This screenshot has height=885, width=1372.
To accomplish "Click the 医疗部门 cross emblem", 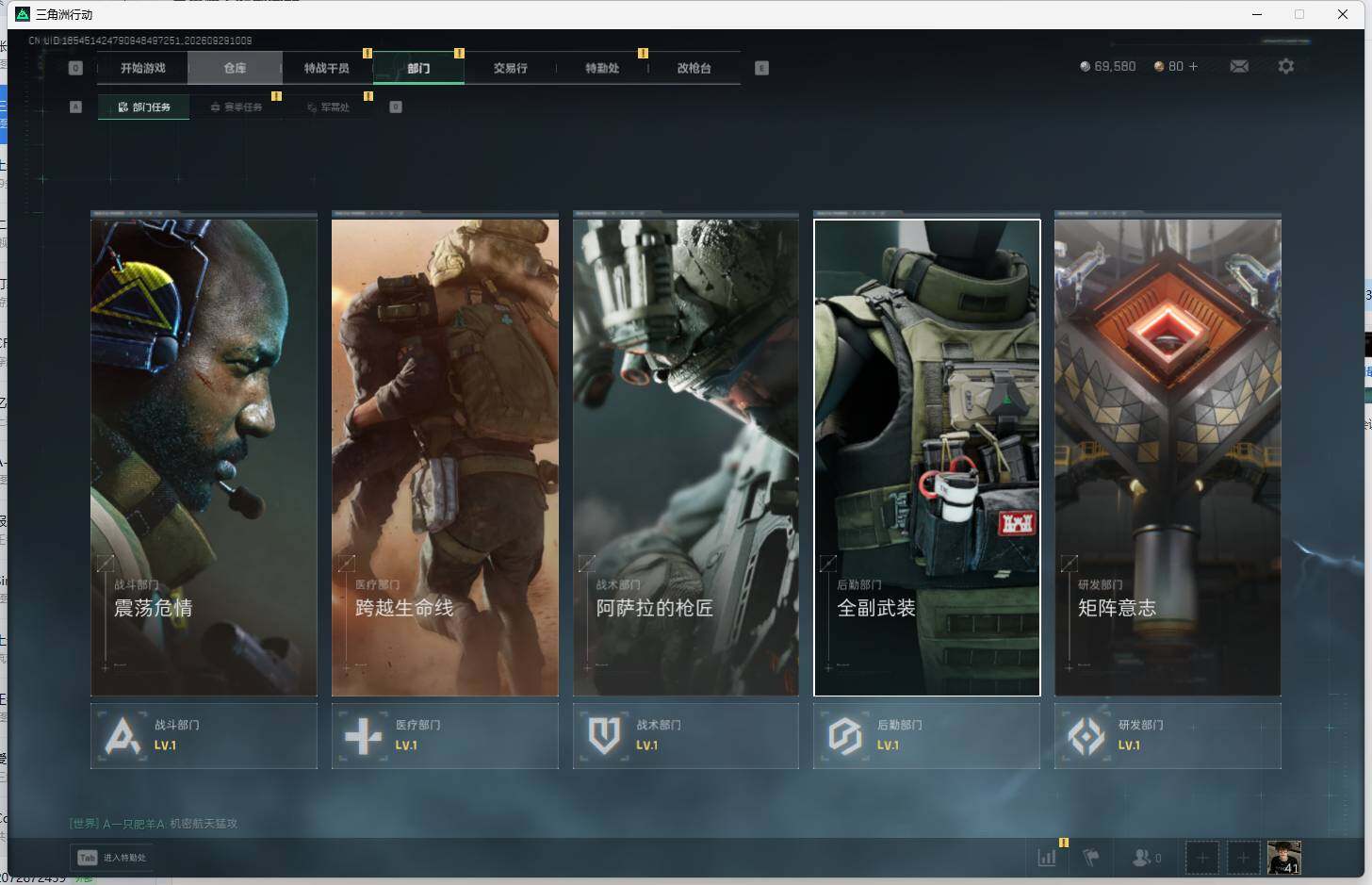I will coord(364,736).
